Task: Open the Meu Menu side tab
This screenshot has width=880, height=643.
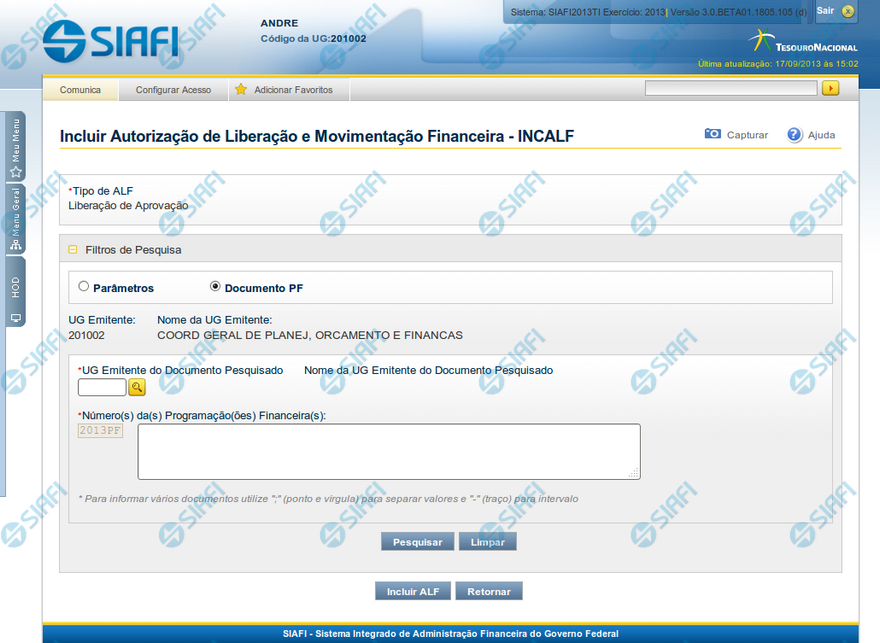Action: tap(16, 146)
